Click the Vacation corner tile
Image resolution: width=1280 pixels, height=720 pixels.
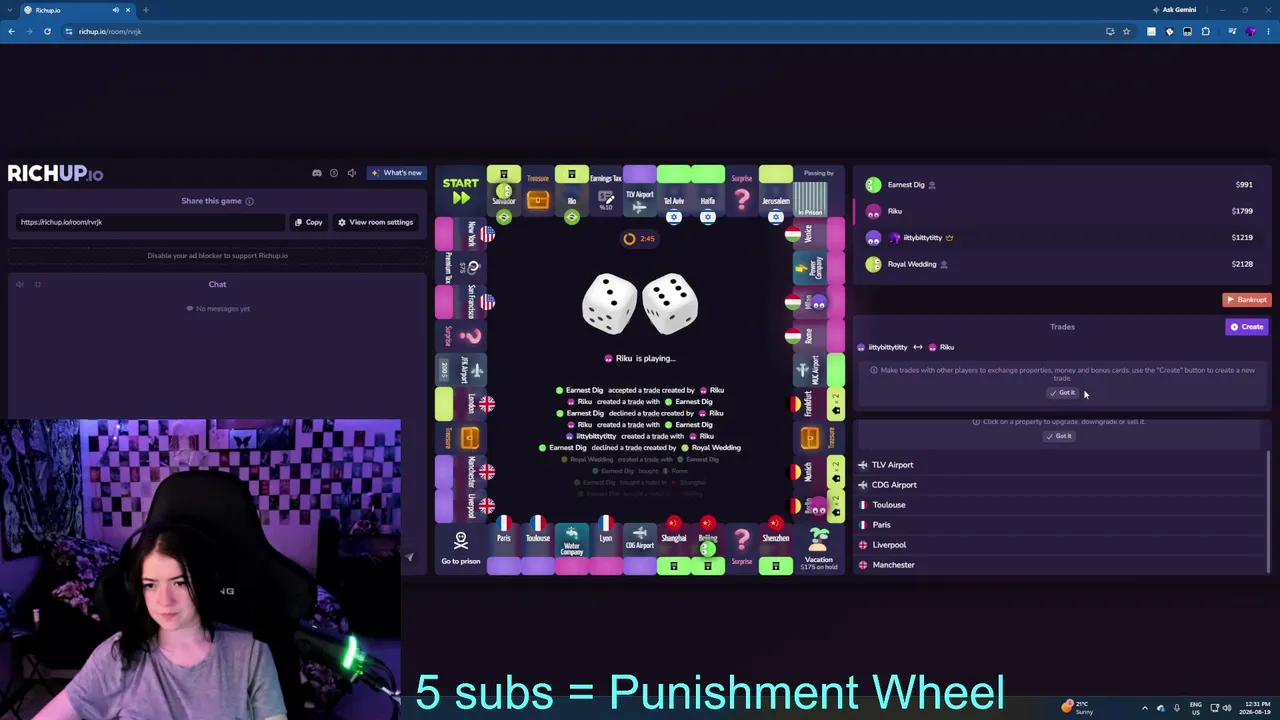coord(819,549)
